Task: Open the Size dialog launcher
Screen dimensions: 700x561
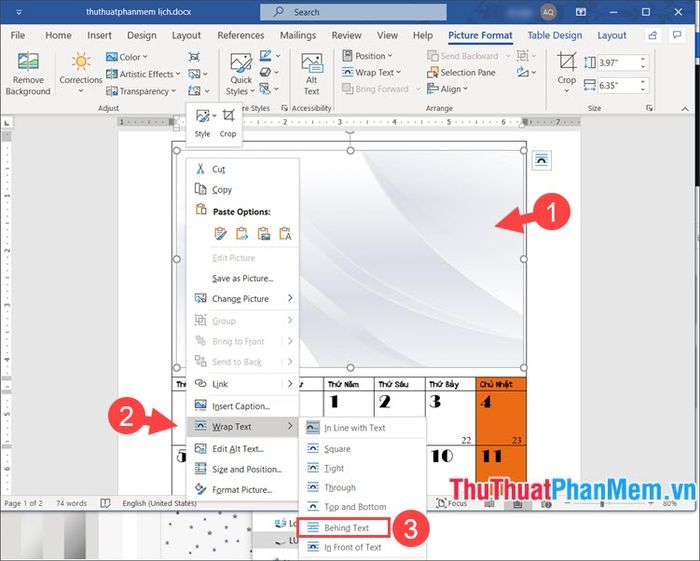Action: pyautogui.click(x=649, y=108)
